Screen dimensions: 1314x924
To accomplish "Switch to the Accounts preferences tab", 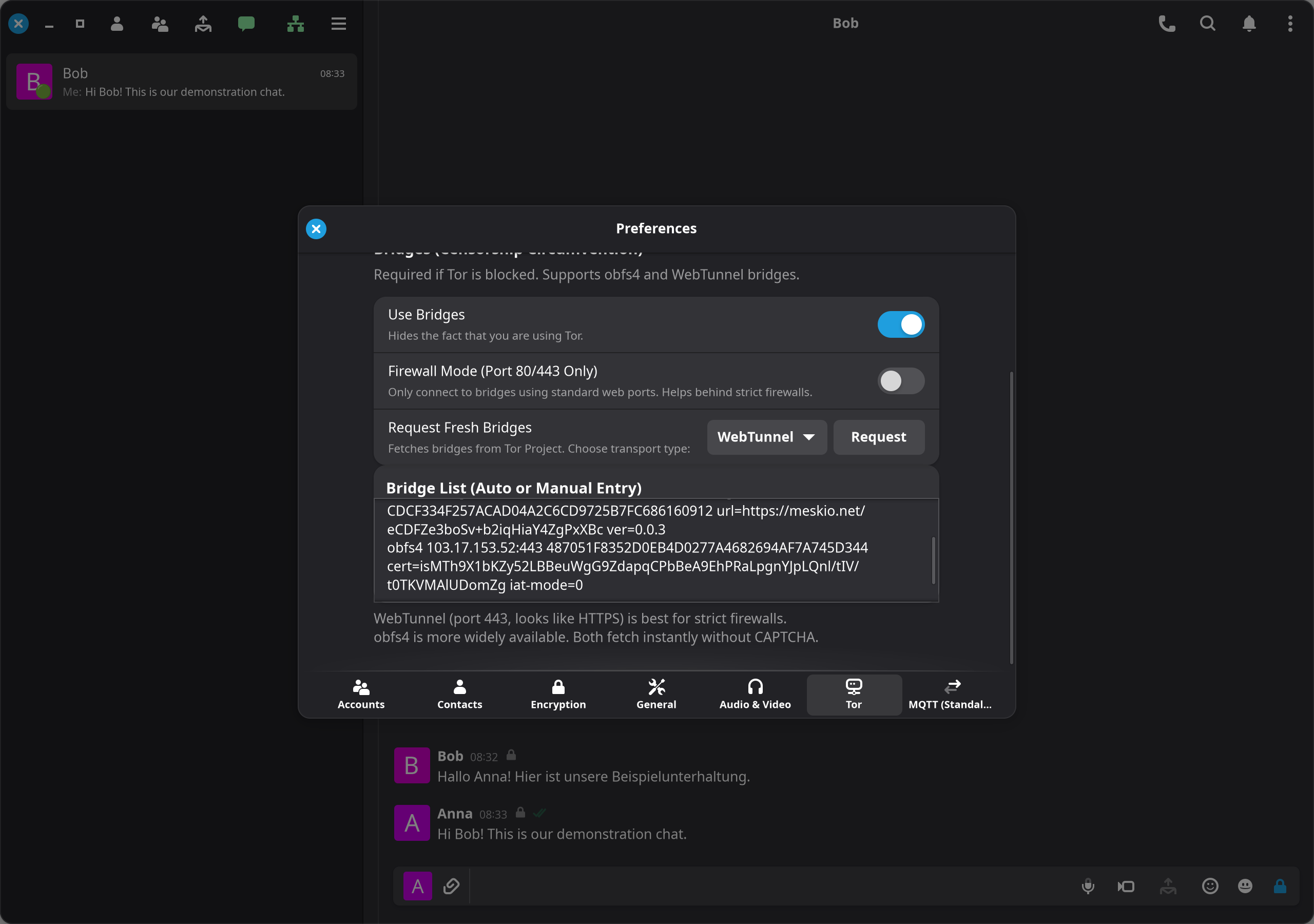I will [361, 695].
